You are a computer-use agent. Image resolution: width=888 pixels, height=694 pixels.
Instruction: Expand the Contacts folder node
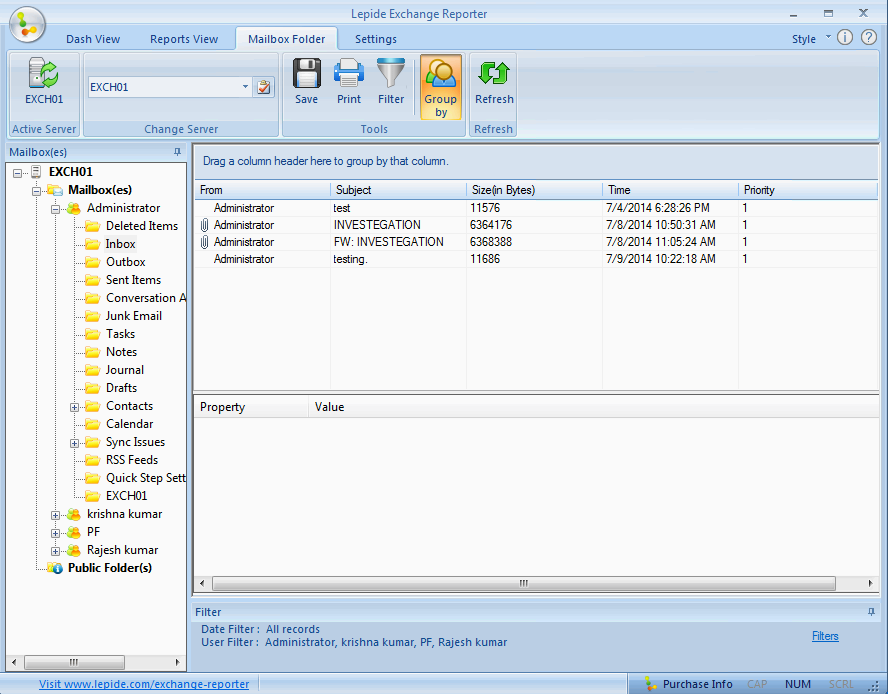tap(74, 407)
